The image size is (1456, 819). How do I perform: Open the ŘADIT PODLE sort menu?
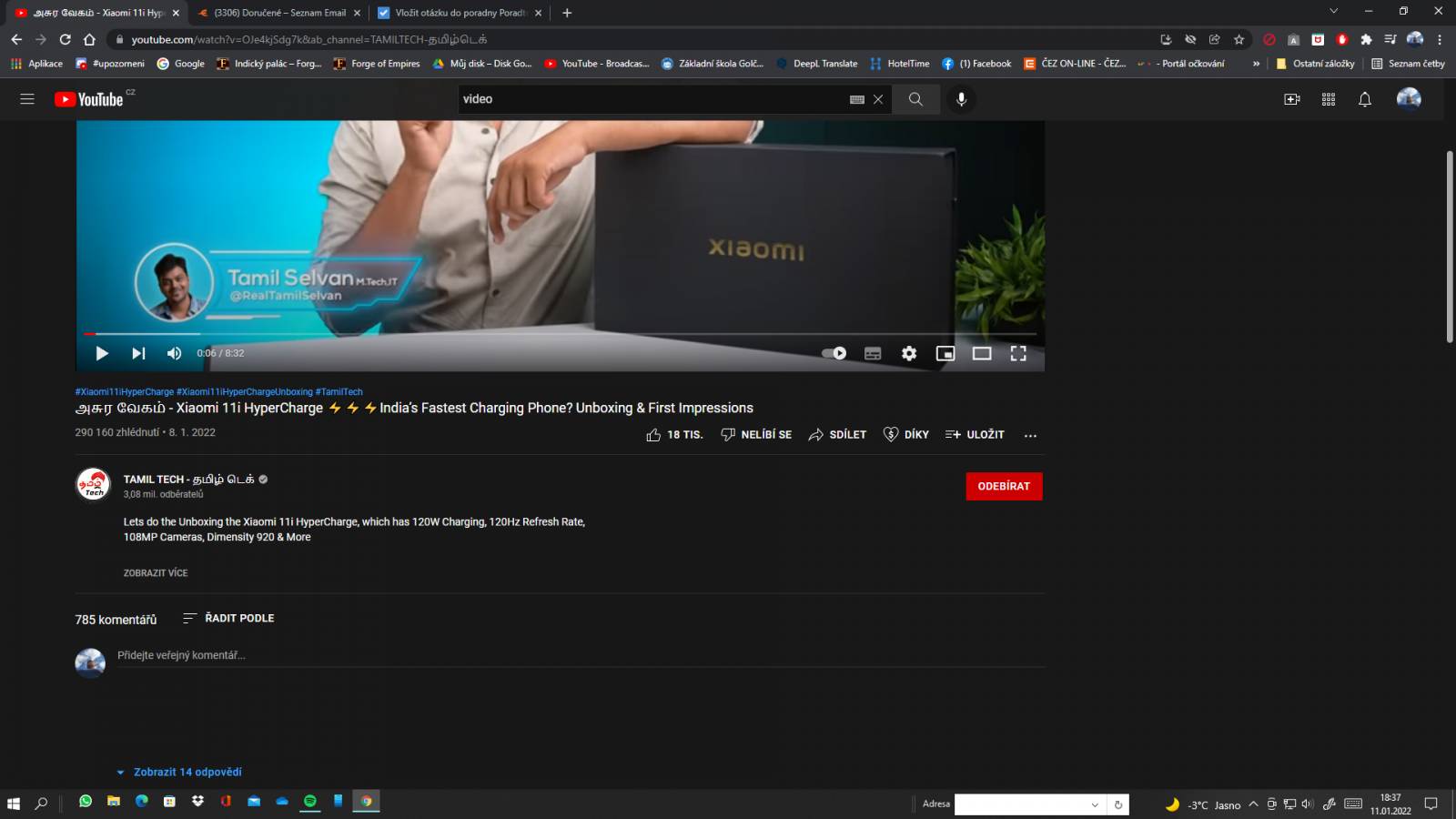click(228, 618)
